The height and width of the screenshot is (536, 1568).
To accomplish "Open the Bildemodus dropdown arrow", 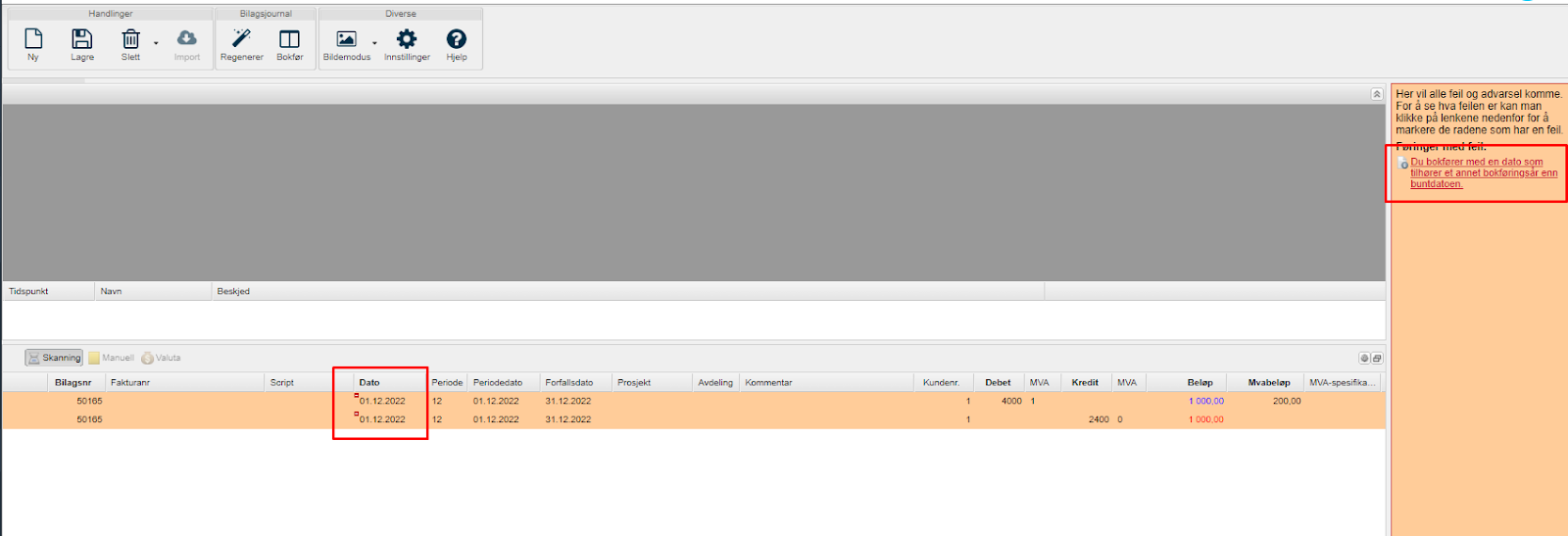I will (x=374, y=43).
